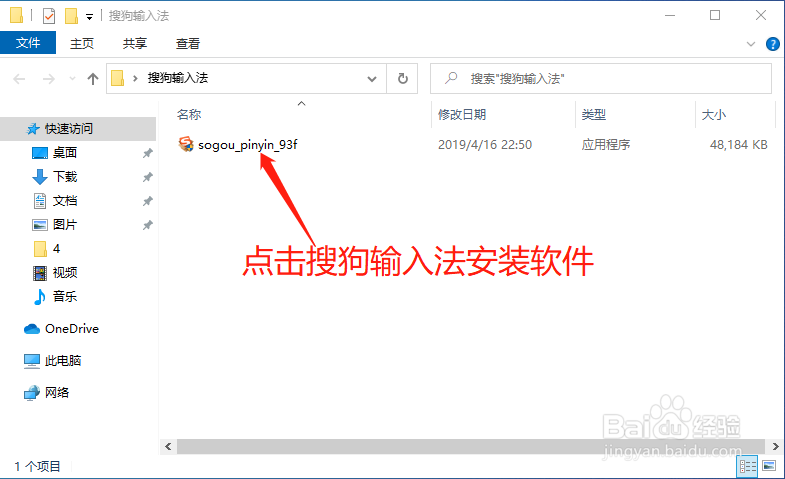785x479 pixels.
Task: Click the 应用程序 type cell
Action: (606, 145)
